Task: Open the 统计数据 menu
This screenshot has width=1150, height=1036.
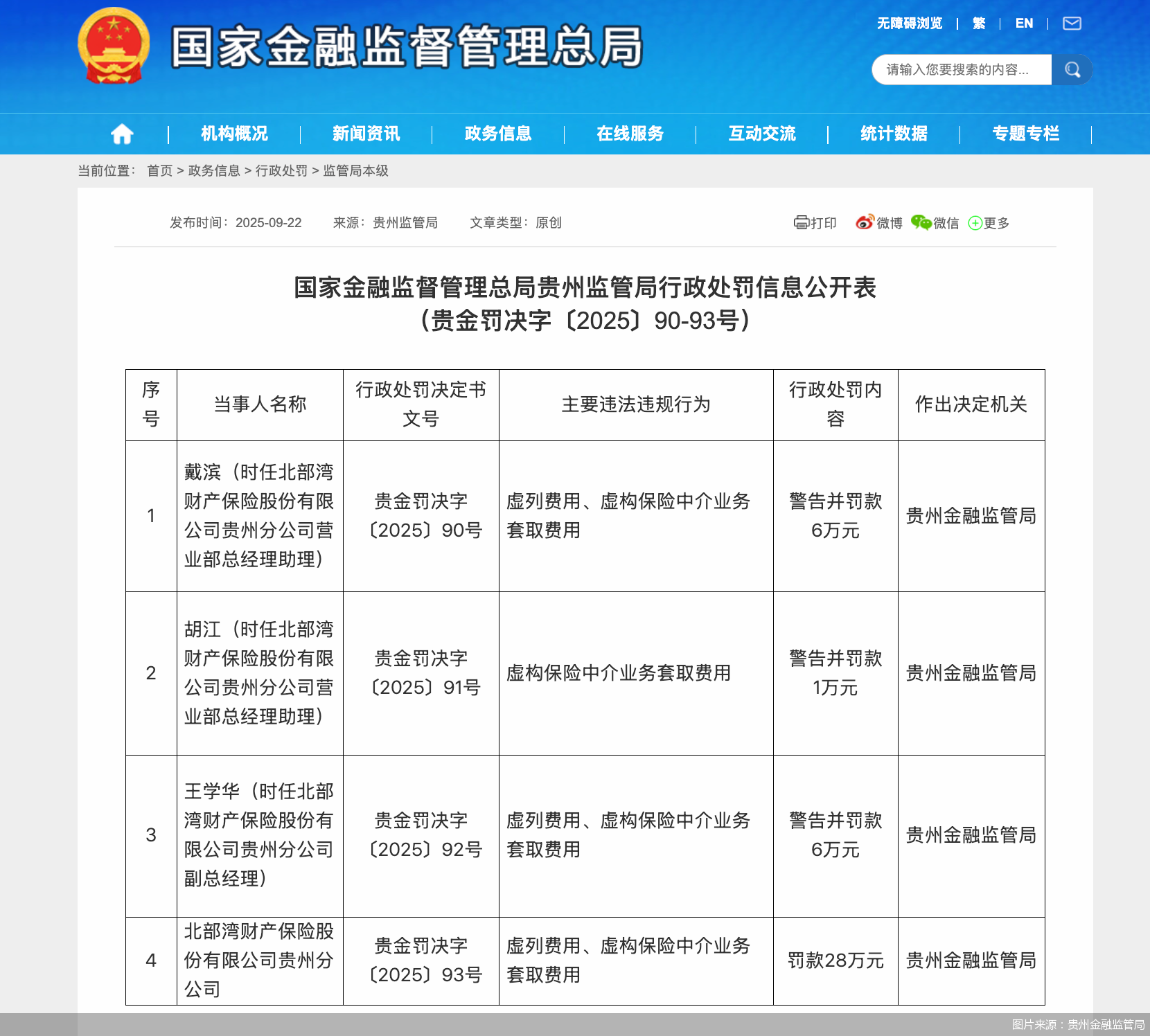Action: pyautogui.click(x=894, y=134)
